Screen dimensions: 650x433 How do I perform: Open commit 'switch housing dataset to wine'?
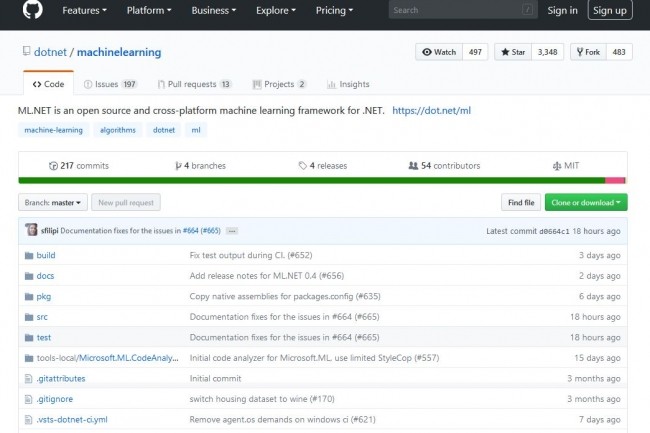point(262,399)
